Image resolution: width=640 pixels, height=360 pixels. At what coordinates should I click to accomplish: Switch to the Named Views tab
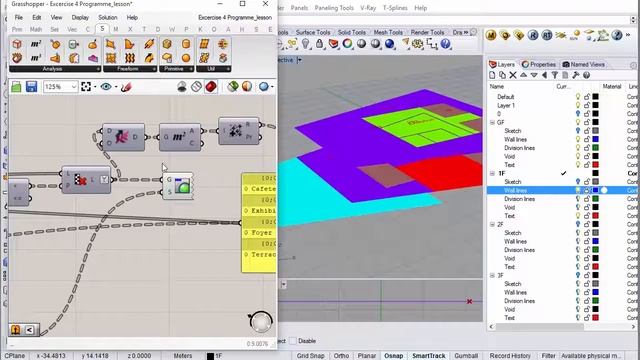tap(584, 64)
